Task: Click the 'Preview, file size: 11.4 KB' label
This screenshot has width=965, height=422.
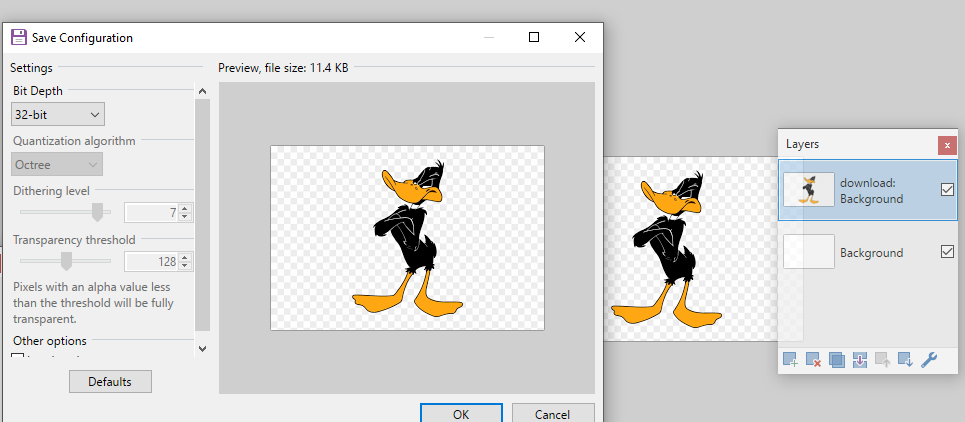Action: pyautogui.click(x=283, y=68)
